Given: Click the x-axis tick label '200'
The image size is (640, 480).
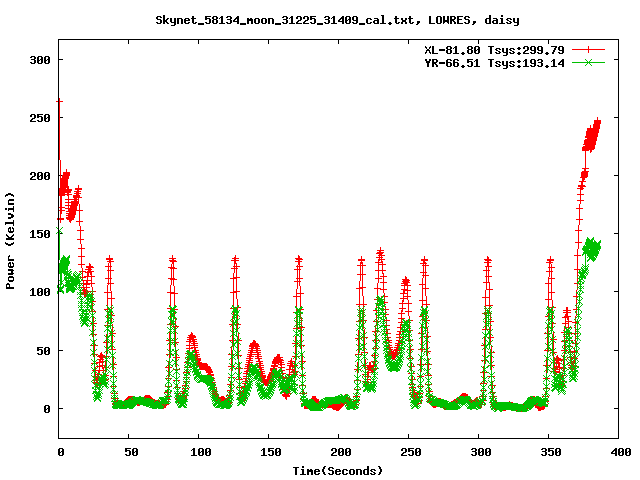Looking at the screenshot, I should 341,452.
